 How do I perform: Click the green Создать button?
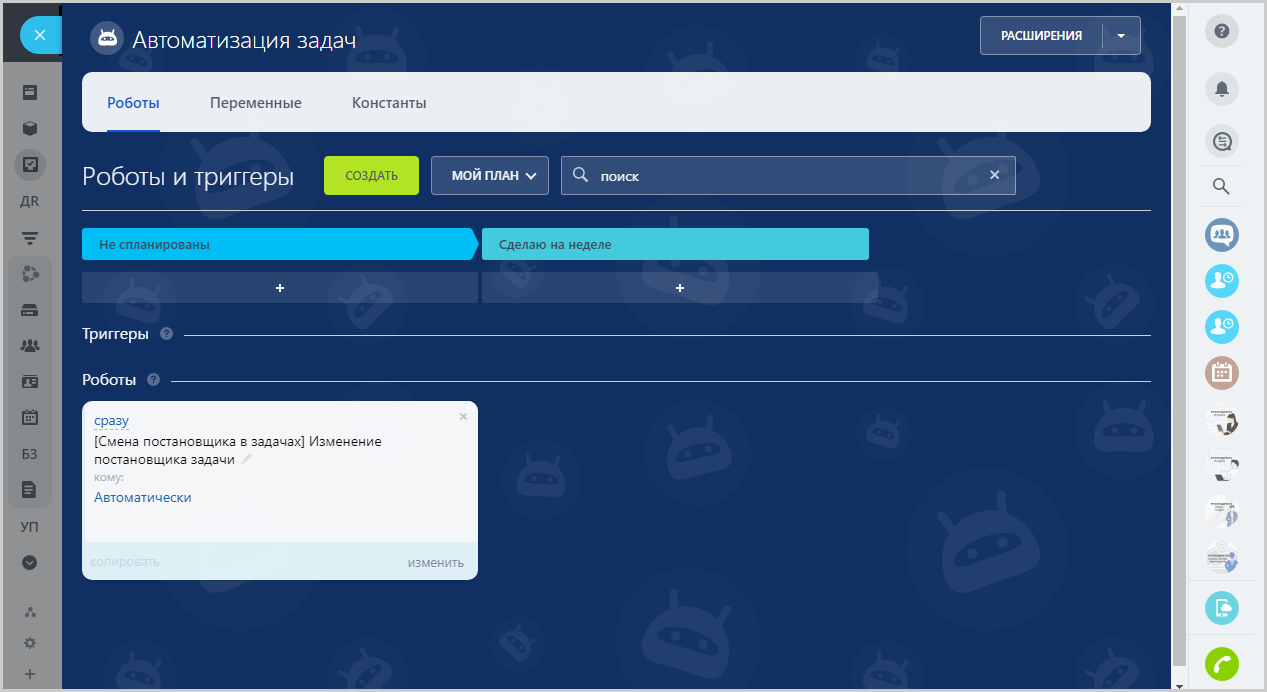(371, 175)
